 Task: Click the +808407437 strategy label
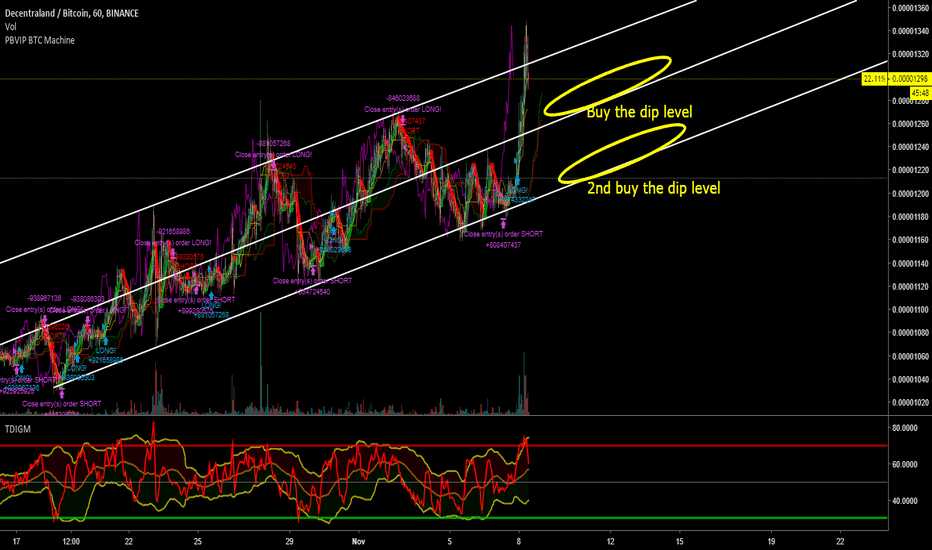tap(503, 245)
